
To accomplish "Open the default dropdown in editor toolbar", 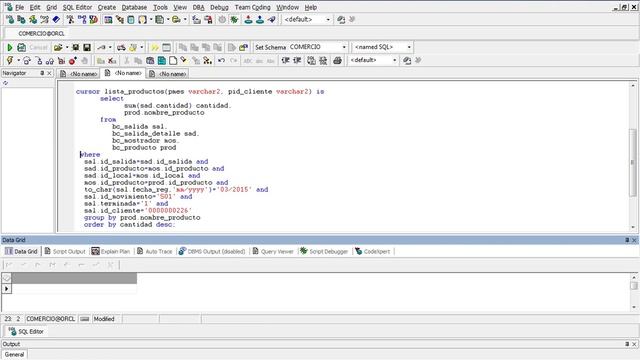I will 394,60.
